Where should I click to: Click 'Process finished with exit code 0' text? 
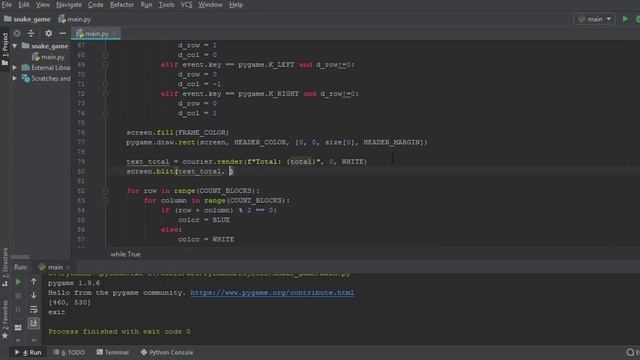tap(119, 331)
